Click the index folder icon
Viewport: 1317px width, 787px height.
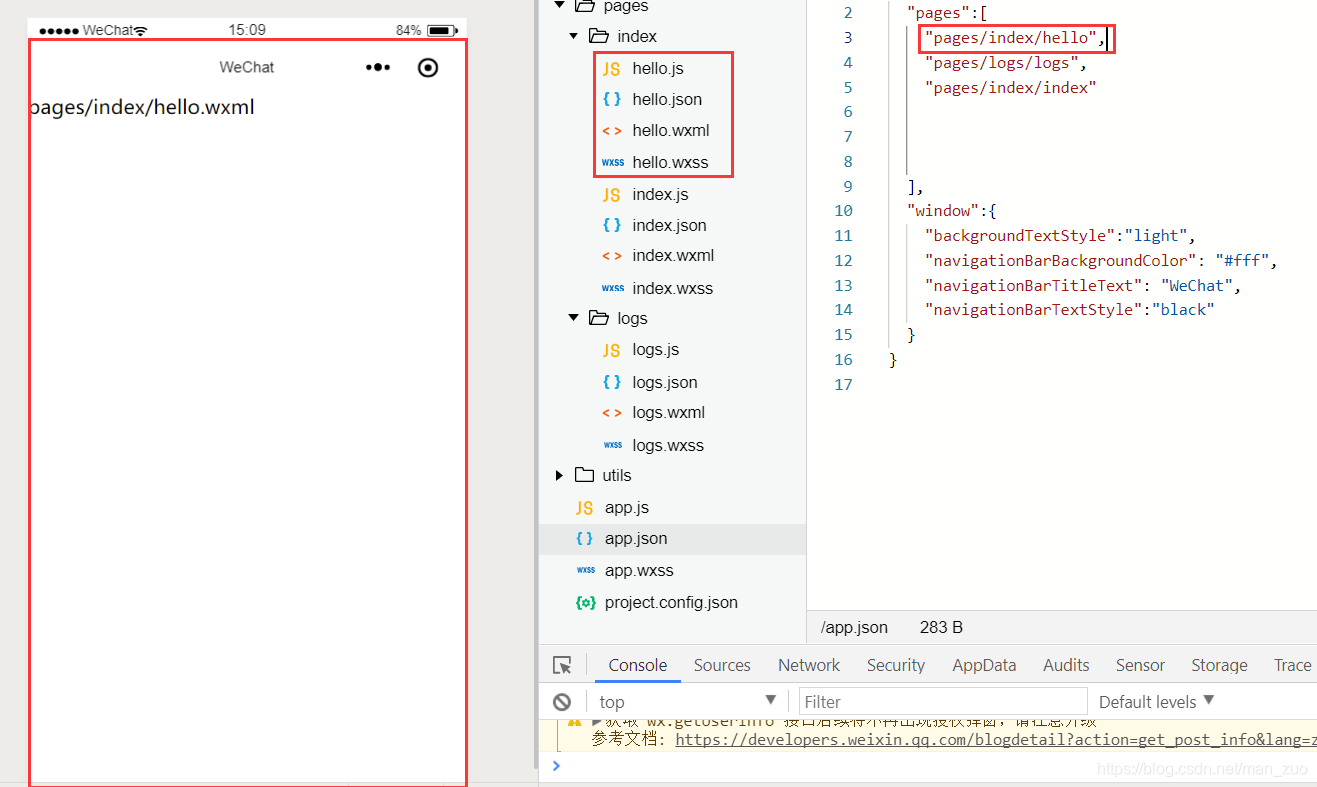[x=599, y=36]
